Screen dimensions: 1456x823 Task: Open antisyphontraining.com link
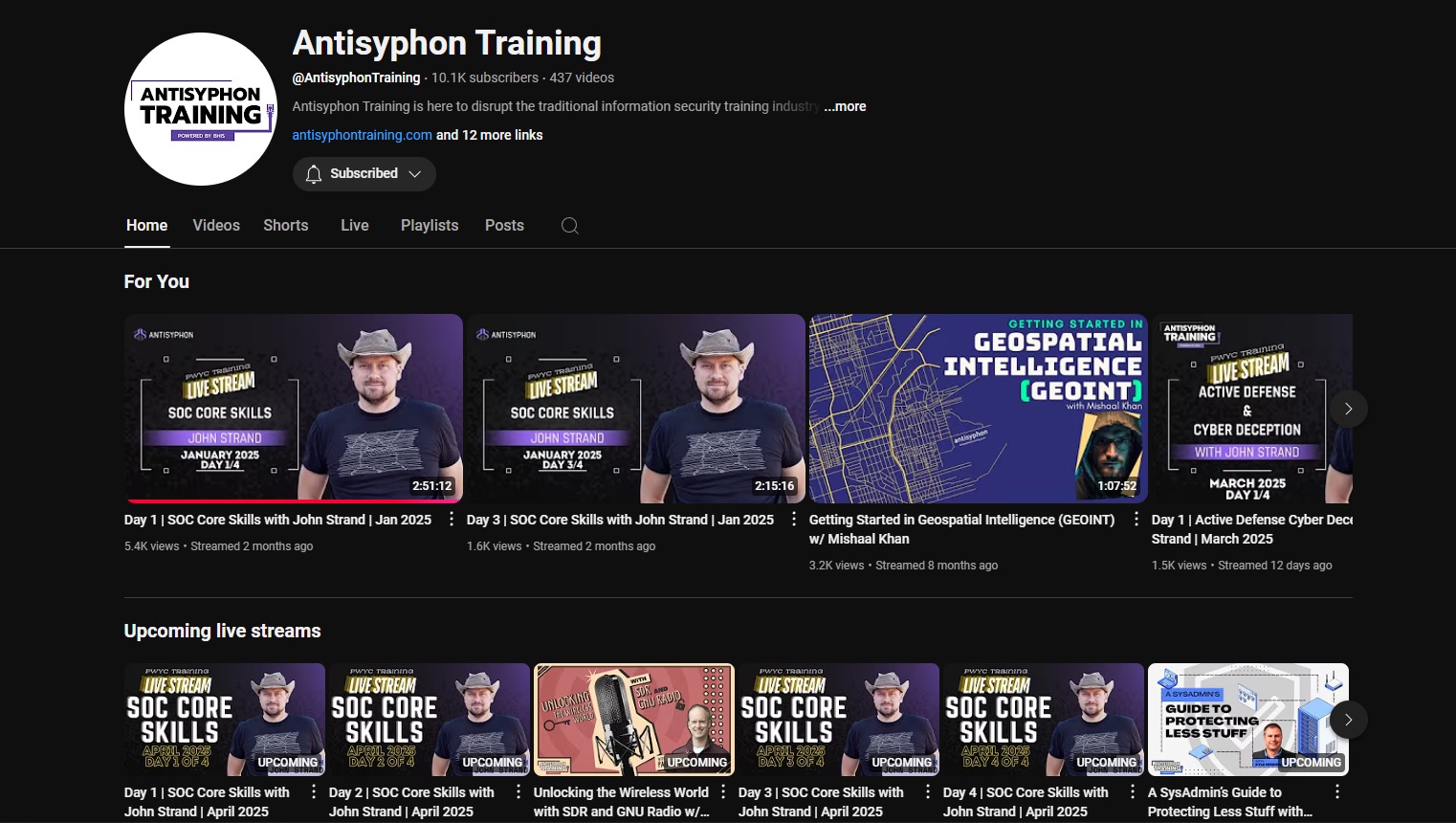tap(363, 135)
